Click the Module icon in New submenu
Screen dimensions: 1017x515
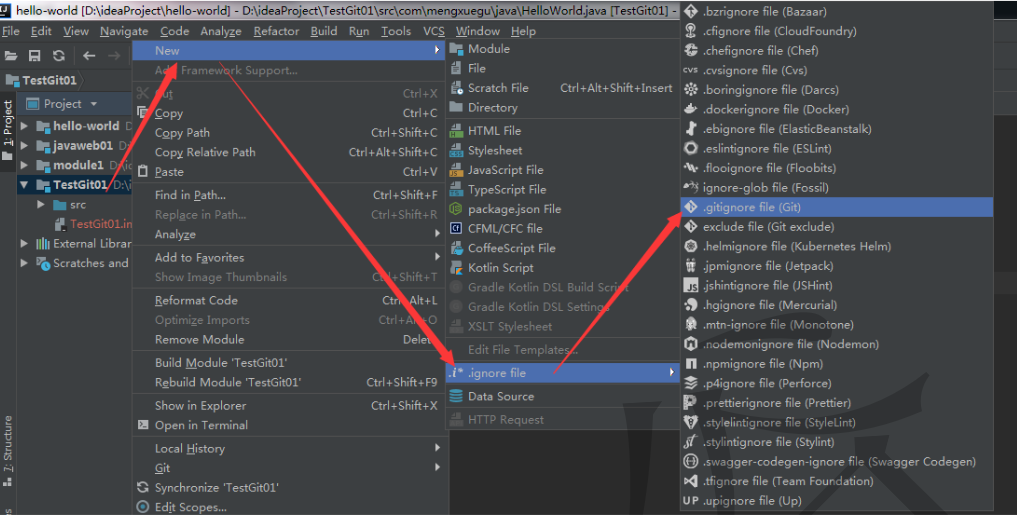tap(457, 49)
